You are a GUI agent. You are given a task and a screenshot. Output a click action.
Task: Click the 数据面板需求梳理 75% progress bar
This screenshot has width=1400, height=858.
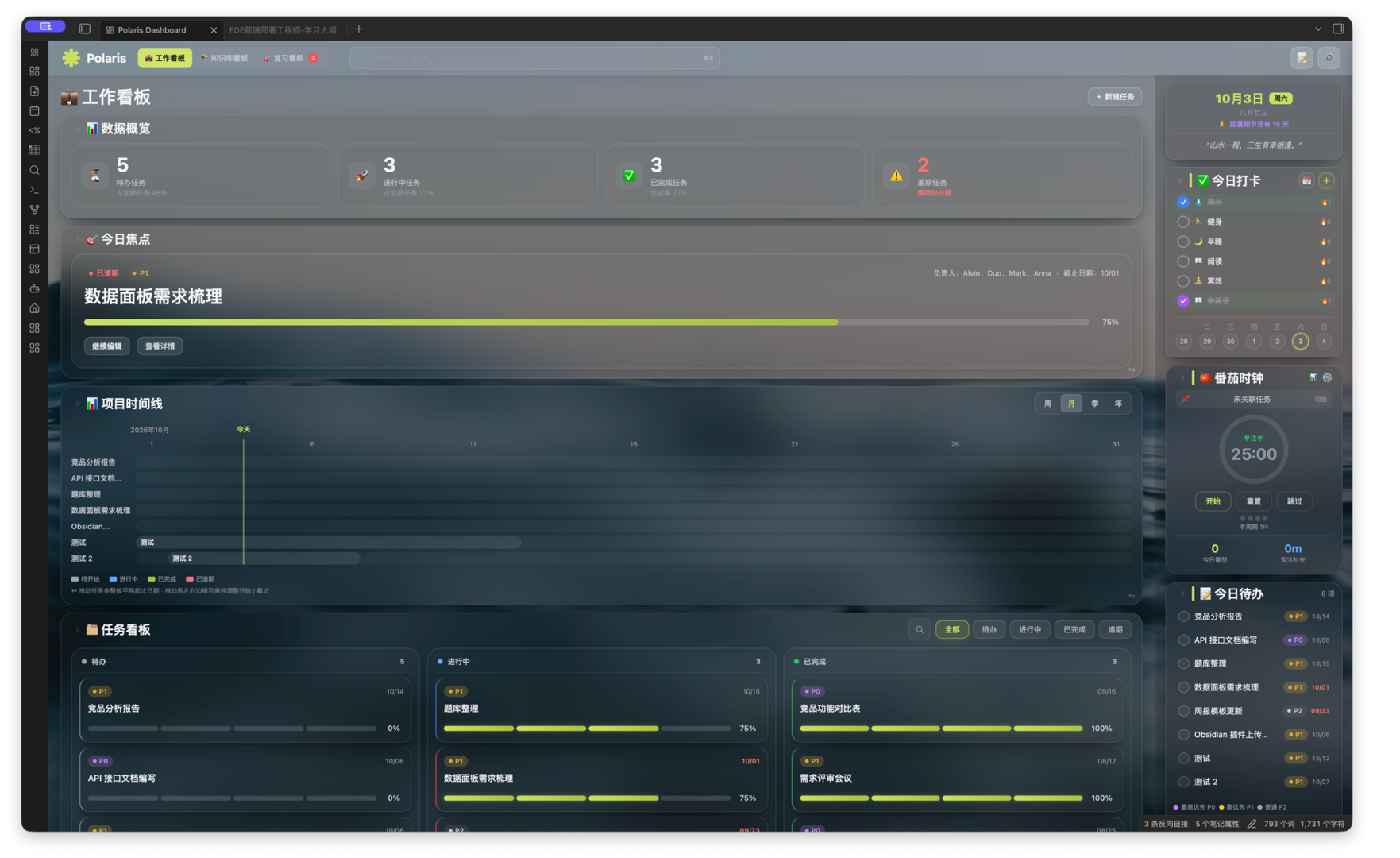(587, 323)
